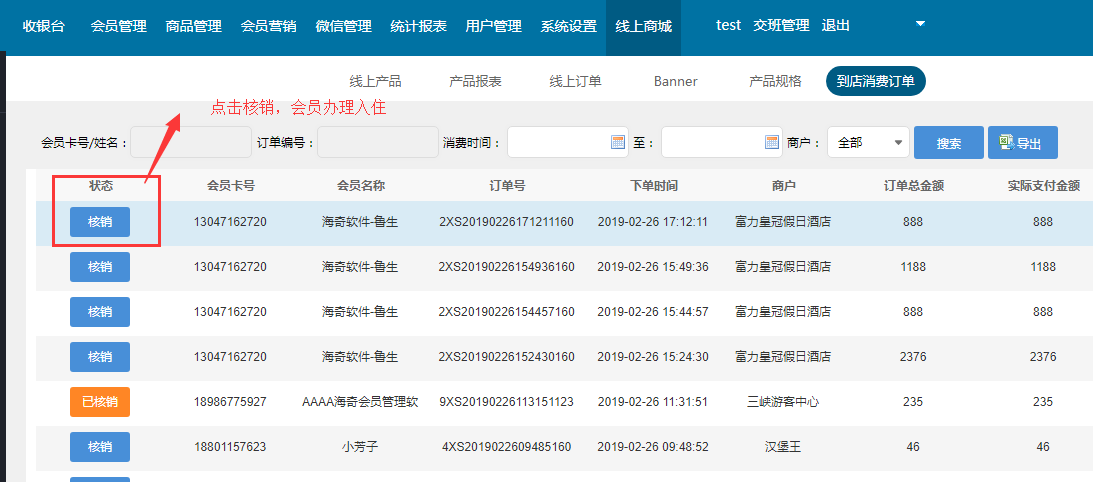Open the 线上商城 menu

point(642,26)
